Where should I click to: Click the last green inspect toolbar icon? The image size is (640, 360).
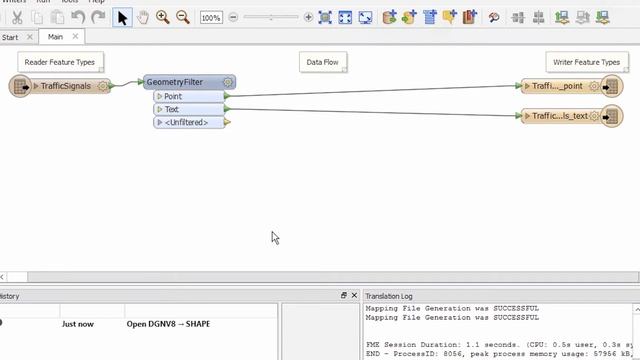point(602,18)
